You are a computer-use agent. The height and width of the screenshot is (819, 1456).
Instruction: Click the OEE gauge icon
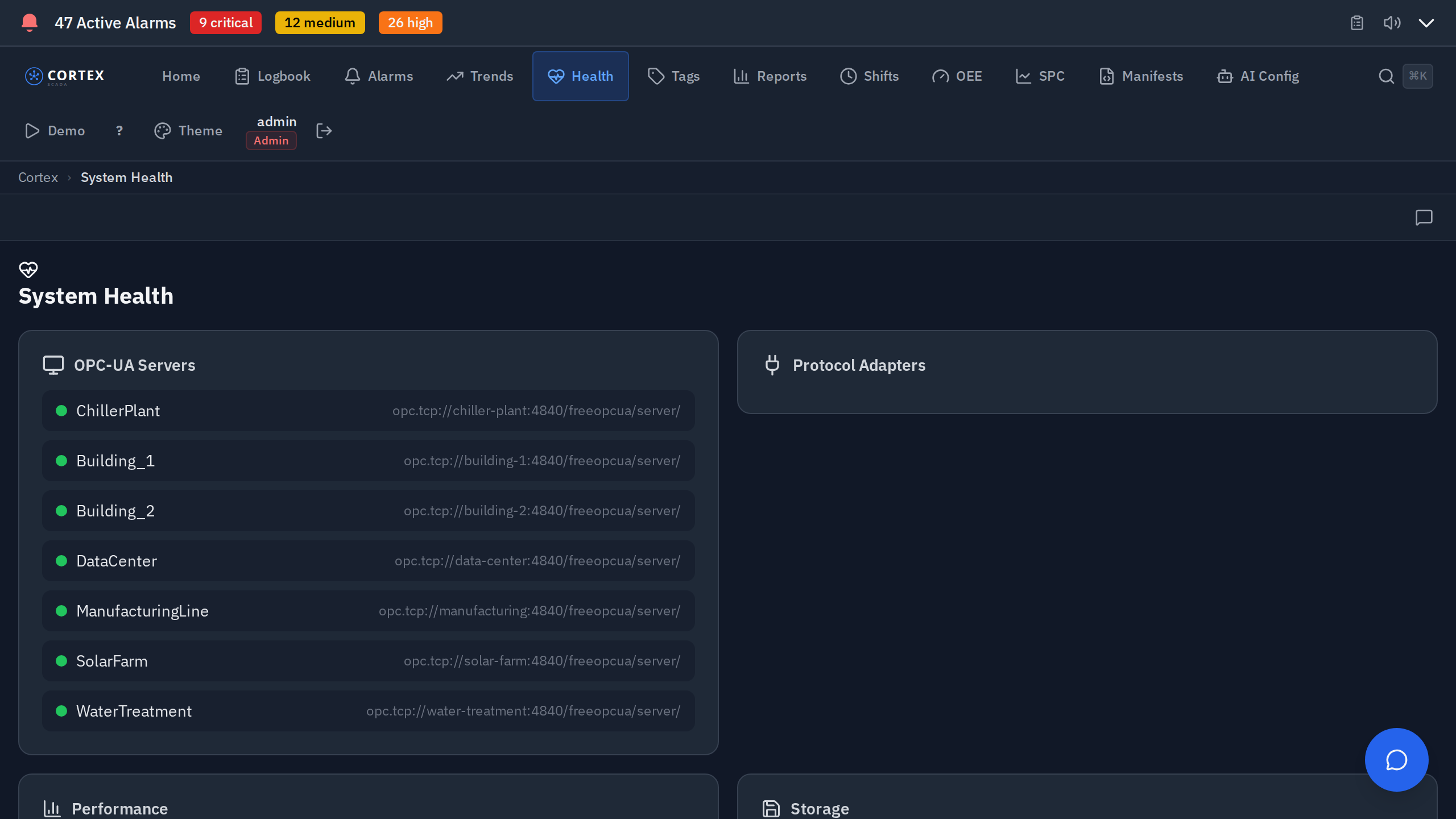(940, 76)
